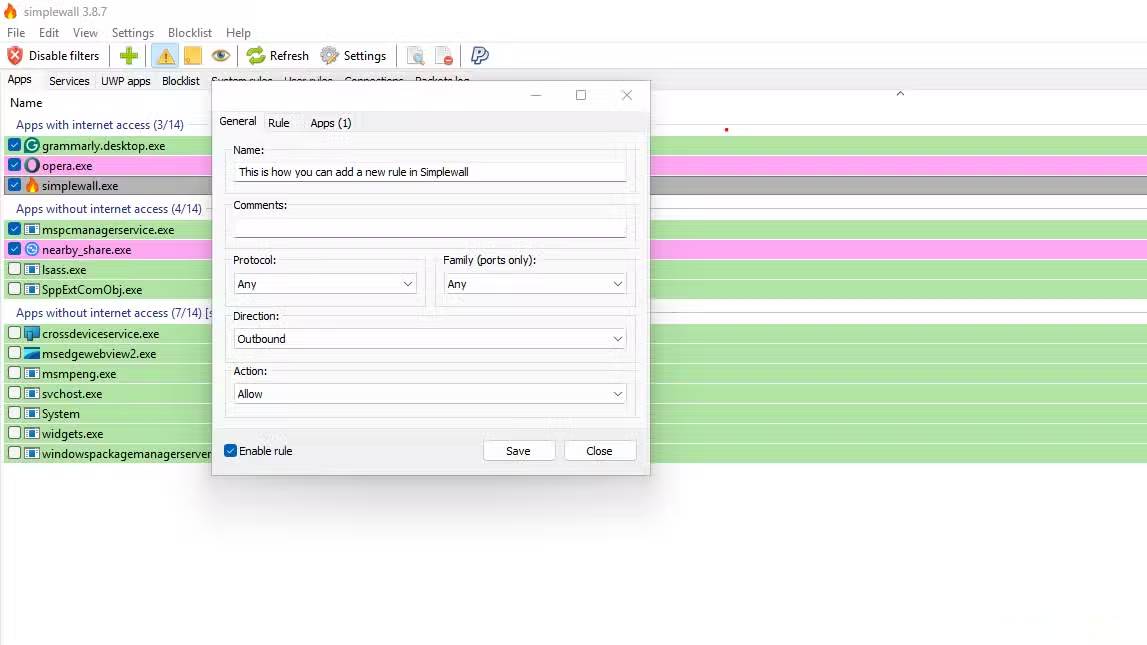Click the Disable filters shield button
1147x645 pixels.
53,56
